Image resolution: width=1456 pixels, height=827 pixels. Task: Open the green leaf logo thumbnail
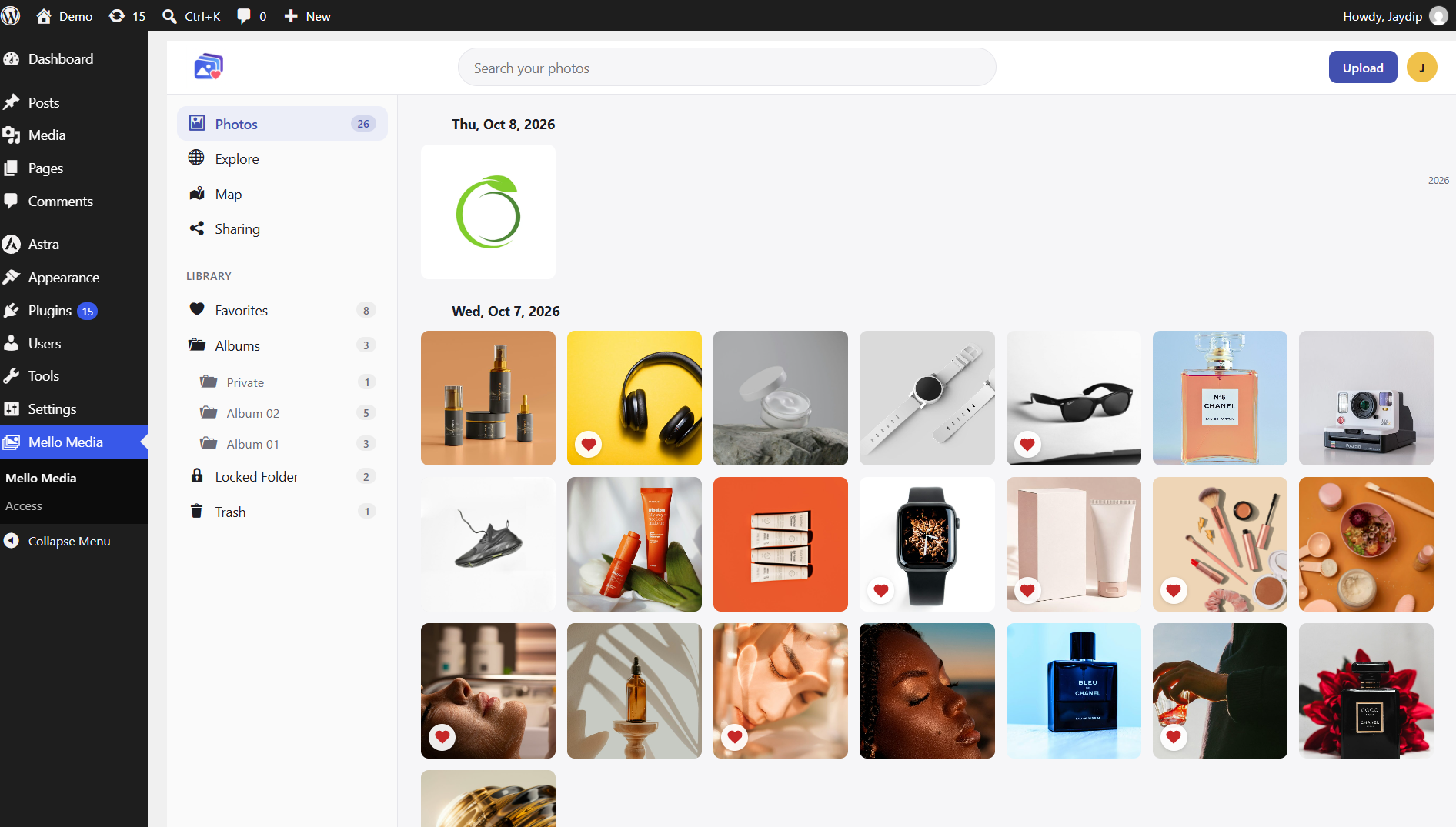[488, 212]
